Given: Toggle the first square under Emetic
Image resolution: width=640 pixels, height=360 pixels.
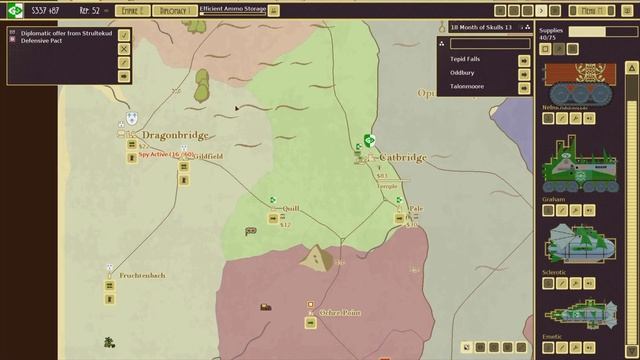Looking at the screenshot, I should (x=548, y=348).
